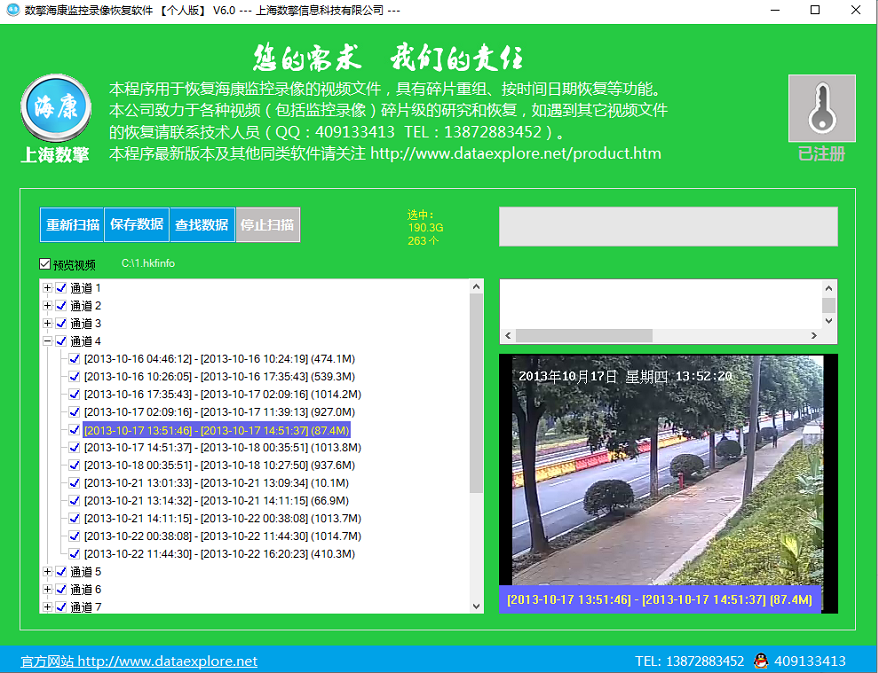The height and width of the screenshot is (673, 878).
Task: Click the 190.3G selected size text
Action: pyautogui.click(x=426, y=228)
